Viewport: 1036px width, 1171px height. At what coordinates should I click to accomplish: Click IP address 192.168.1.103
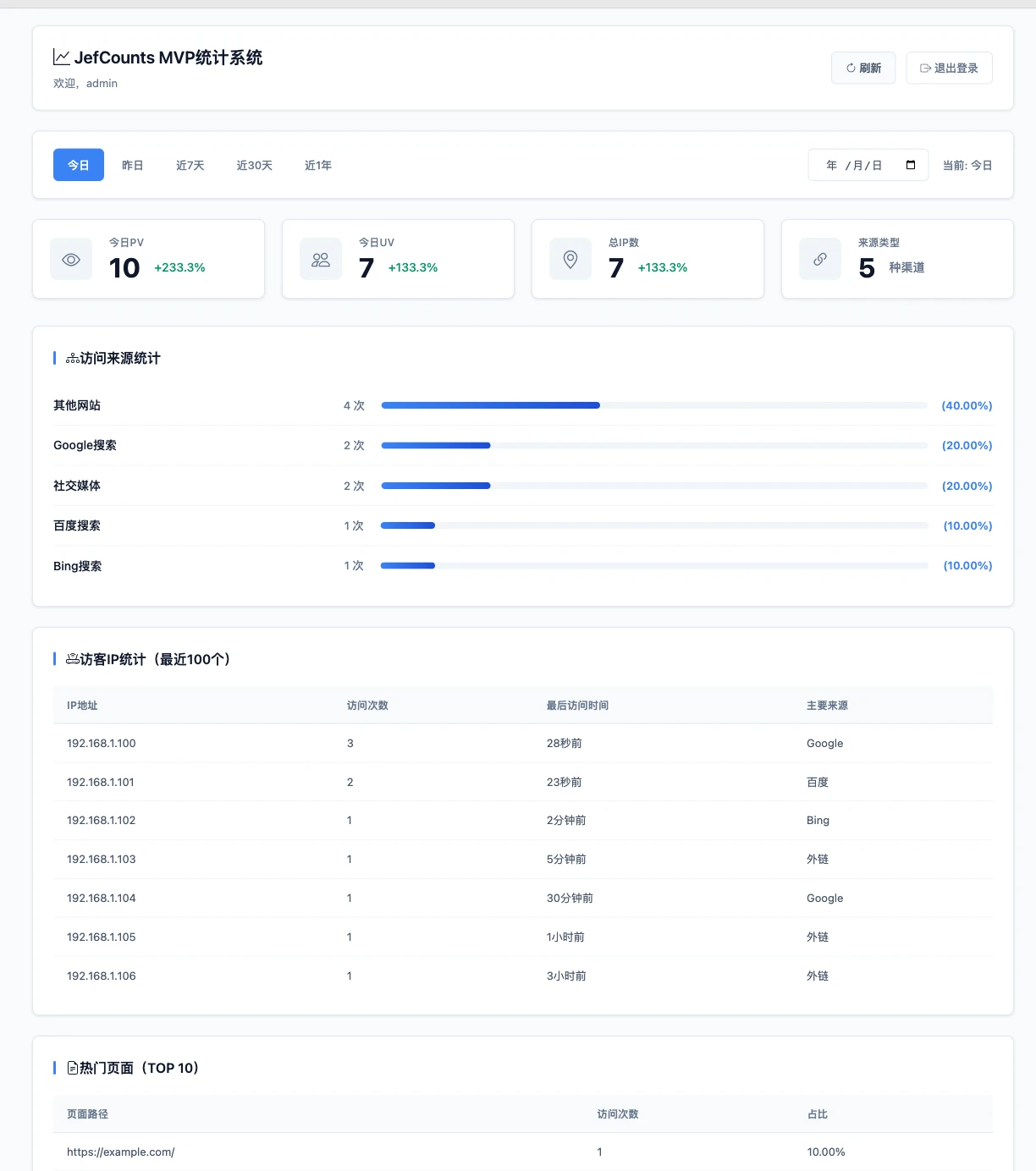coord(102,859)
